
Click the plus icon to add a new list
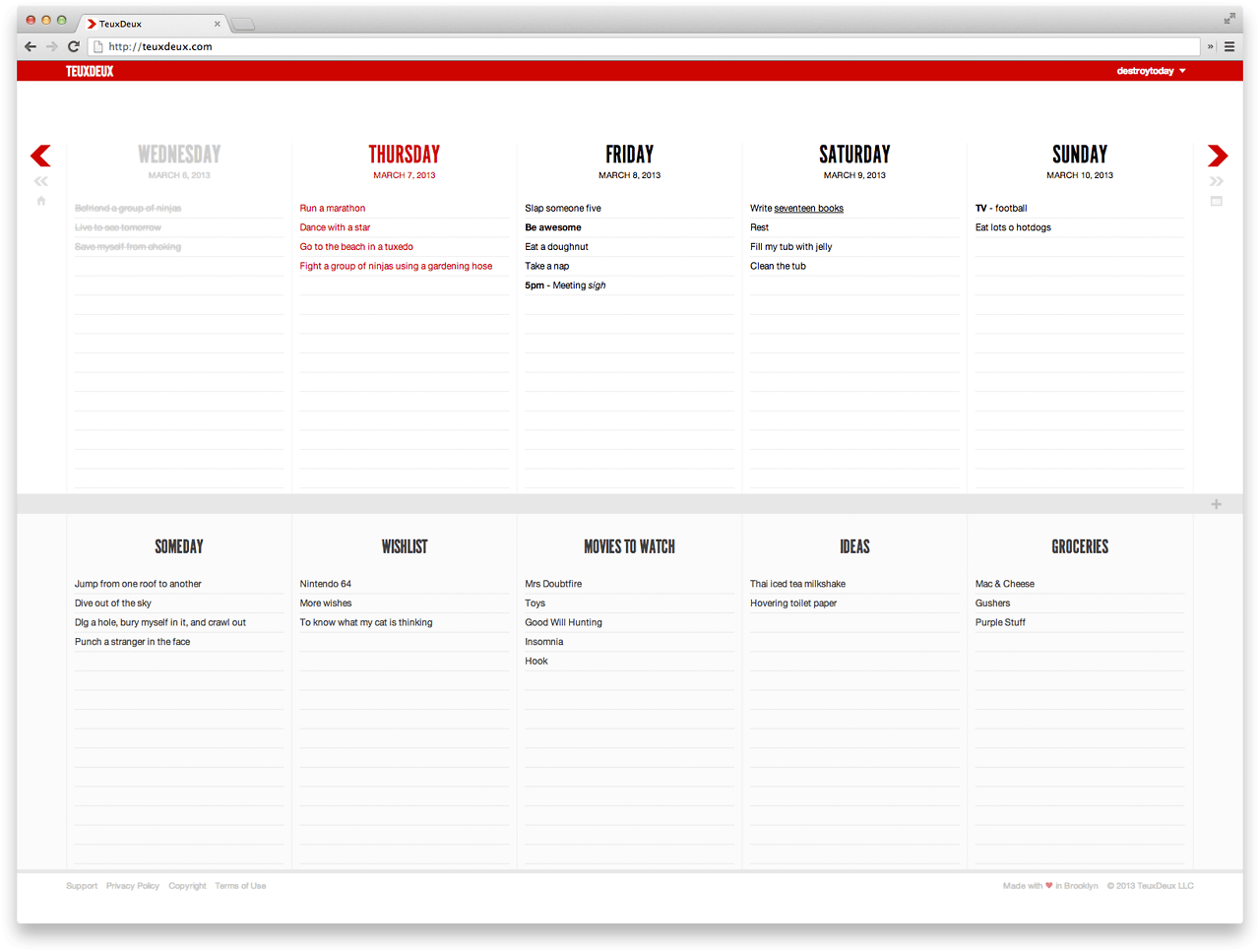point(1217,503)
